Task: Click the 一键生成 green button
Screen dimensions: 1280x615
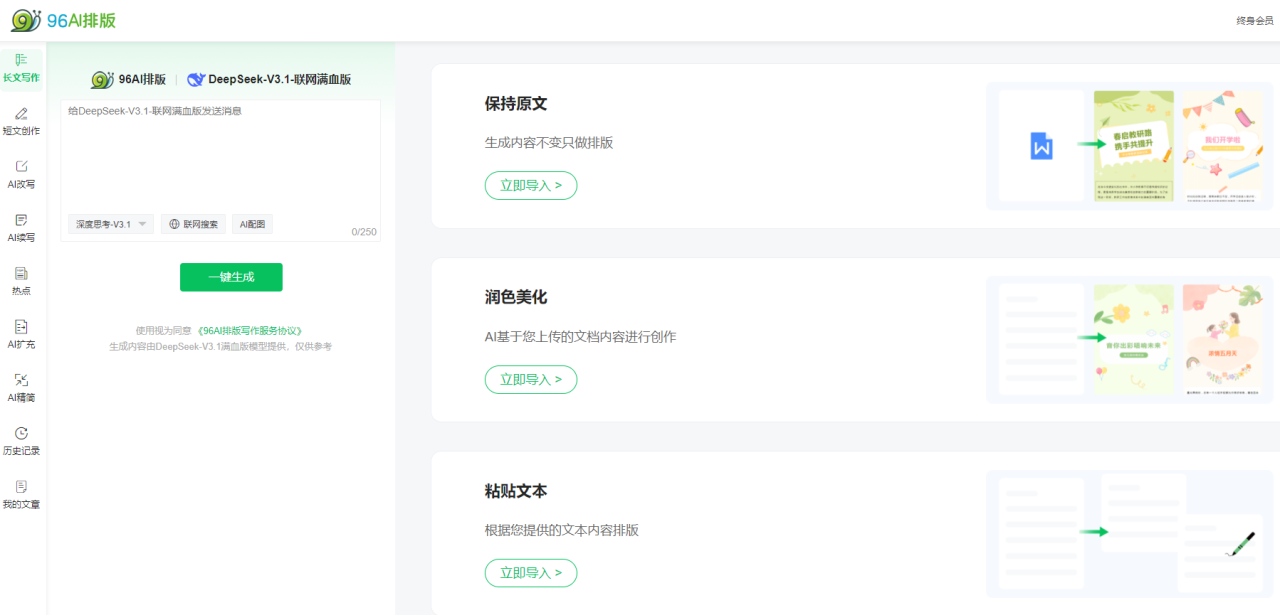Action: (231, 277)
